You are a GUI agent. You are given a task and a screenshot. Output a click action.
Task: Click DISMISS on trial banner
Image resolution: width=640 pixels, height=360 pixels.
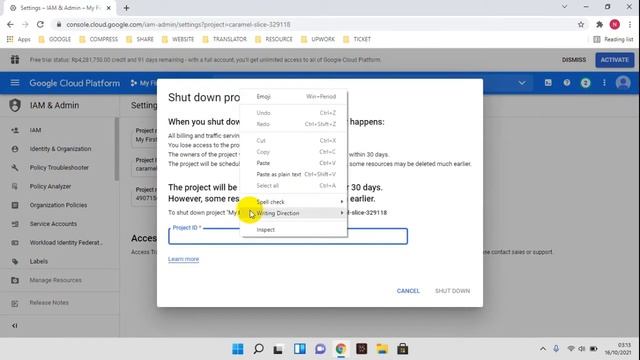[573, 60]
